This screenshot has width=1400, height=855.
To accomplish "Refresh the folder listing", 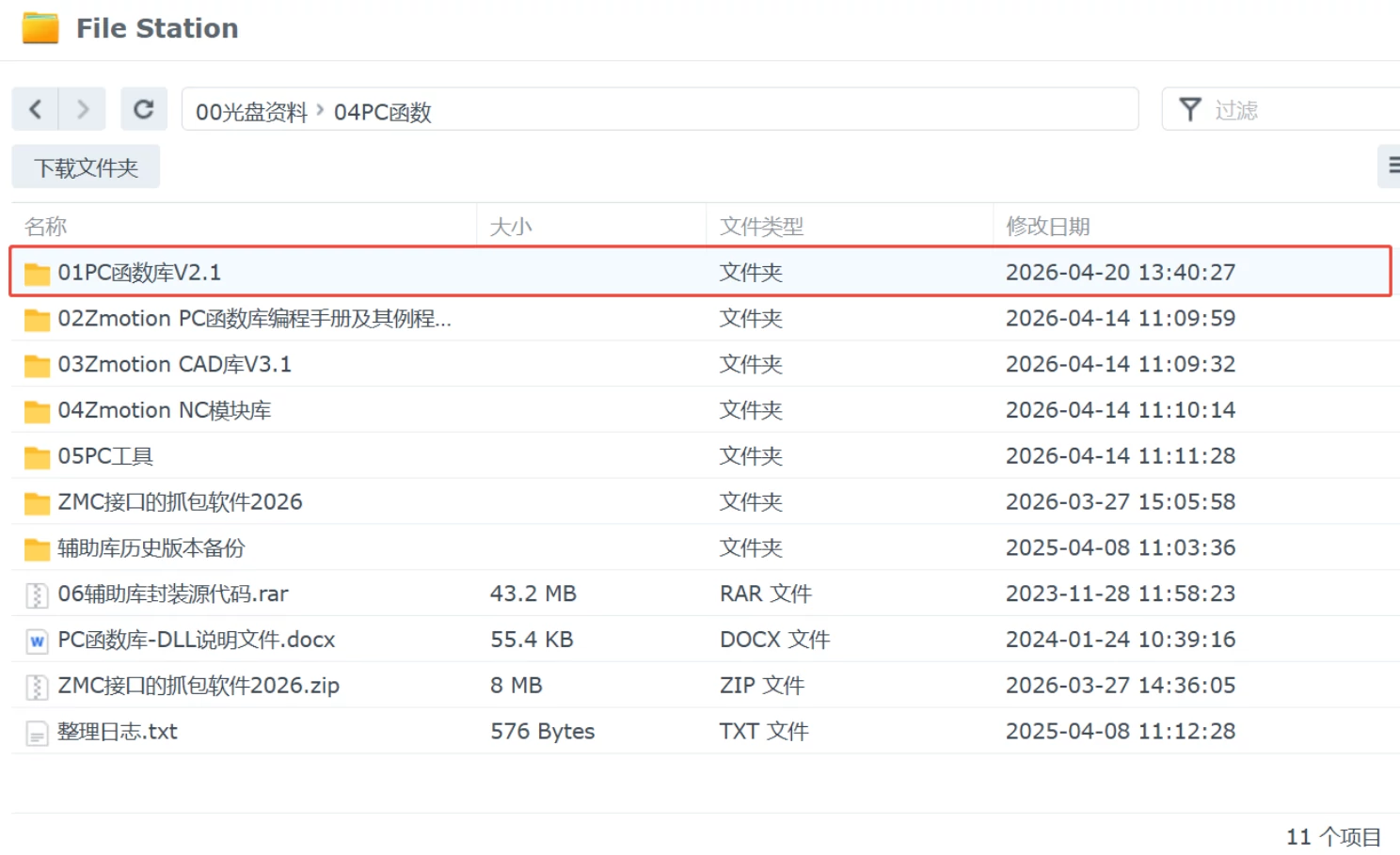I will (x=144, y=109).
